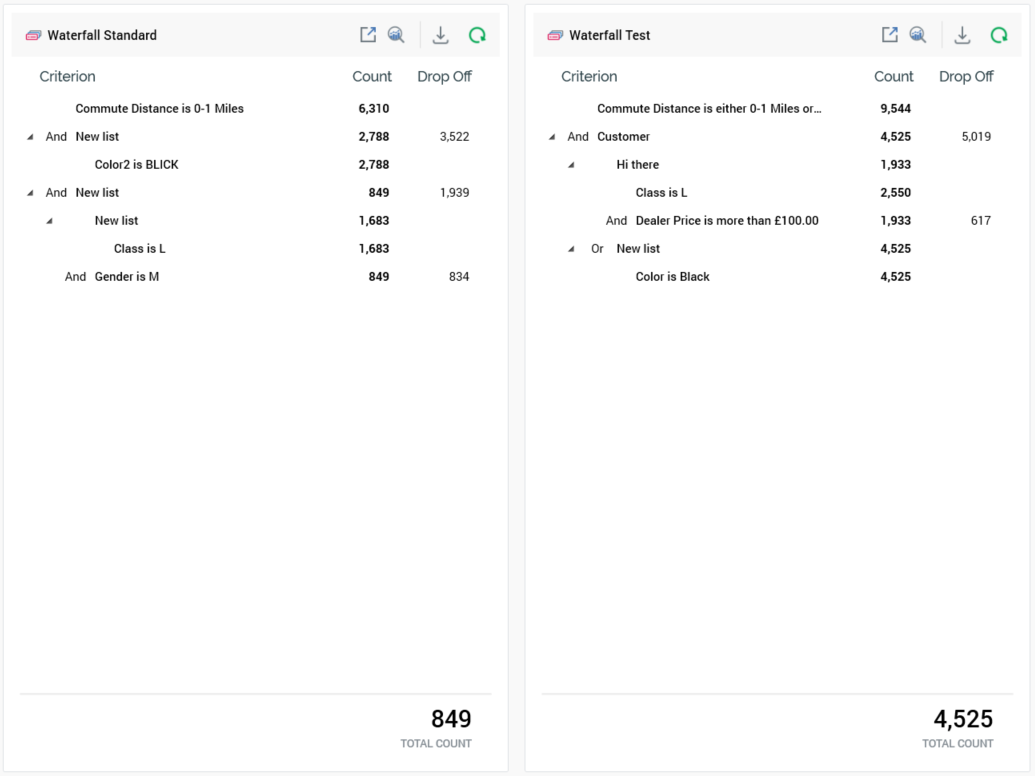Select the Dealer Price criterion row
Image resolution: width=1035 pixels, height=776 pixels.
[726, 221]
